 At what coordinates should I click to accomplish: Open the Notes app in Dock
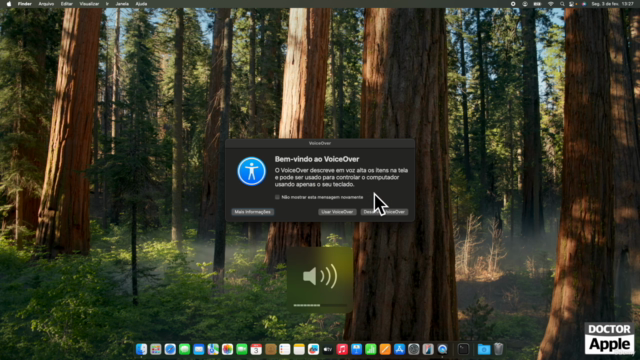(x=299, y=349)
